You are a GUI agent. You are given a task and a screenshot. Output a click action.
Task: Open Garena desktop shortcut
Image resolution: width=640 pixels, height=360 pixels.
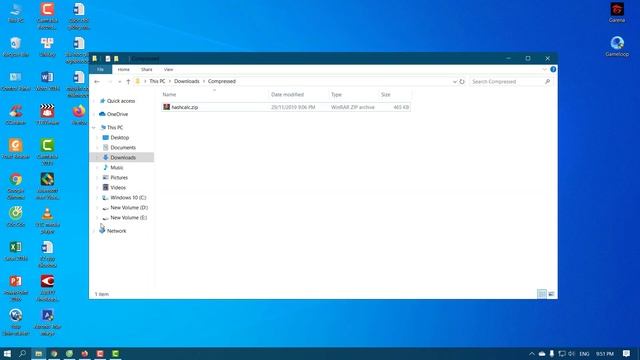(617, 12)
